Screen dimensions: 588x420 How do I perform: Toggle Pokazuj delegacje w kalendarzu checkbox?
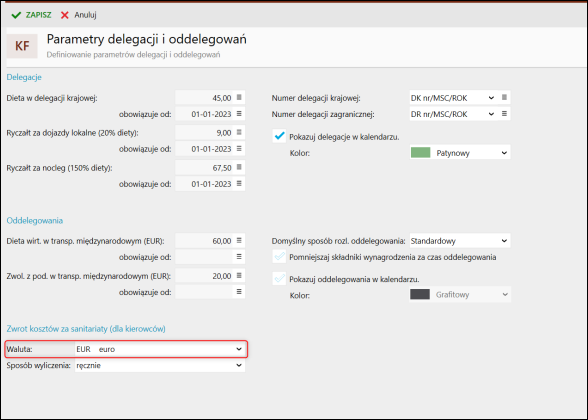[279, 136]
